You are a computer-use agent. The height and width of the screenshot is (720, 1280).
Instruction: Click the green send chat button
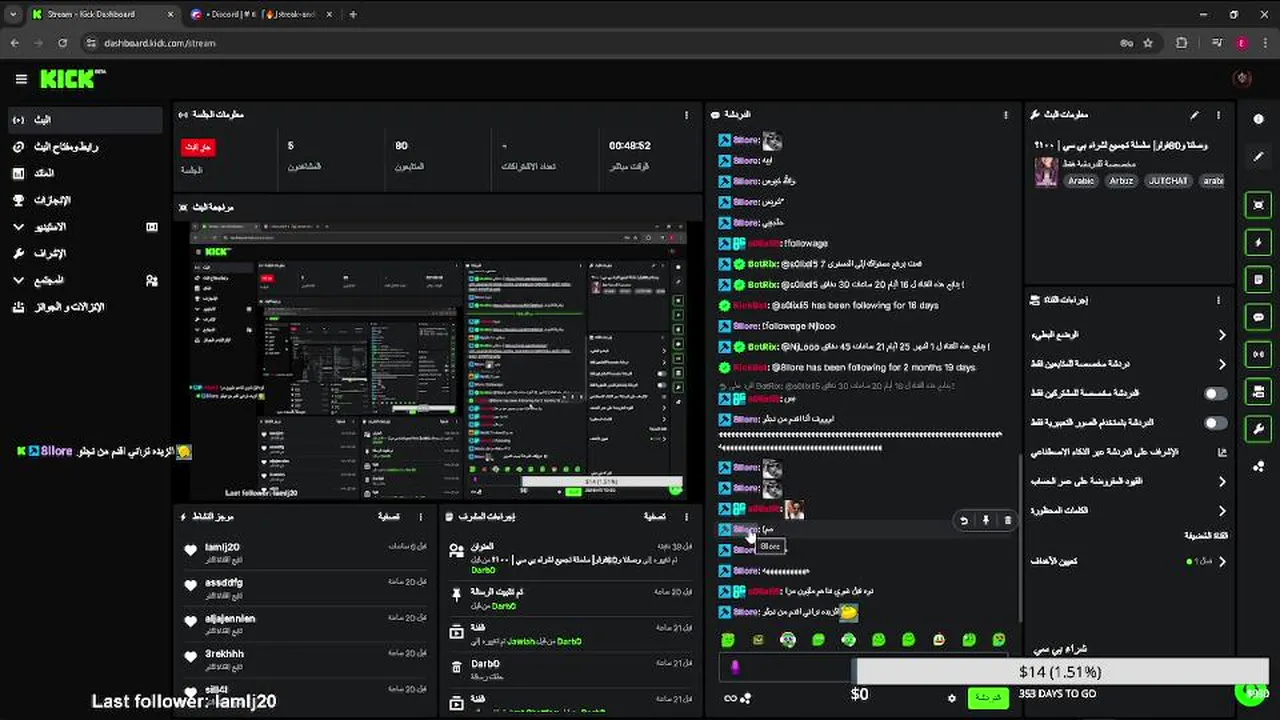[987, 697]
